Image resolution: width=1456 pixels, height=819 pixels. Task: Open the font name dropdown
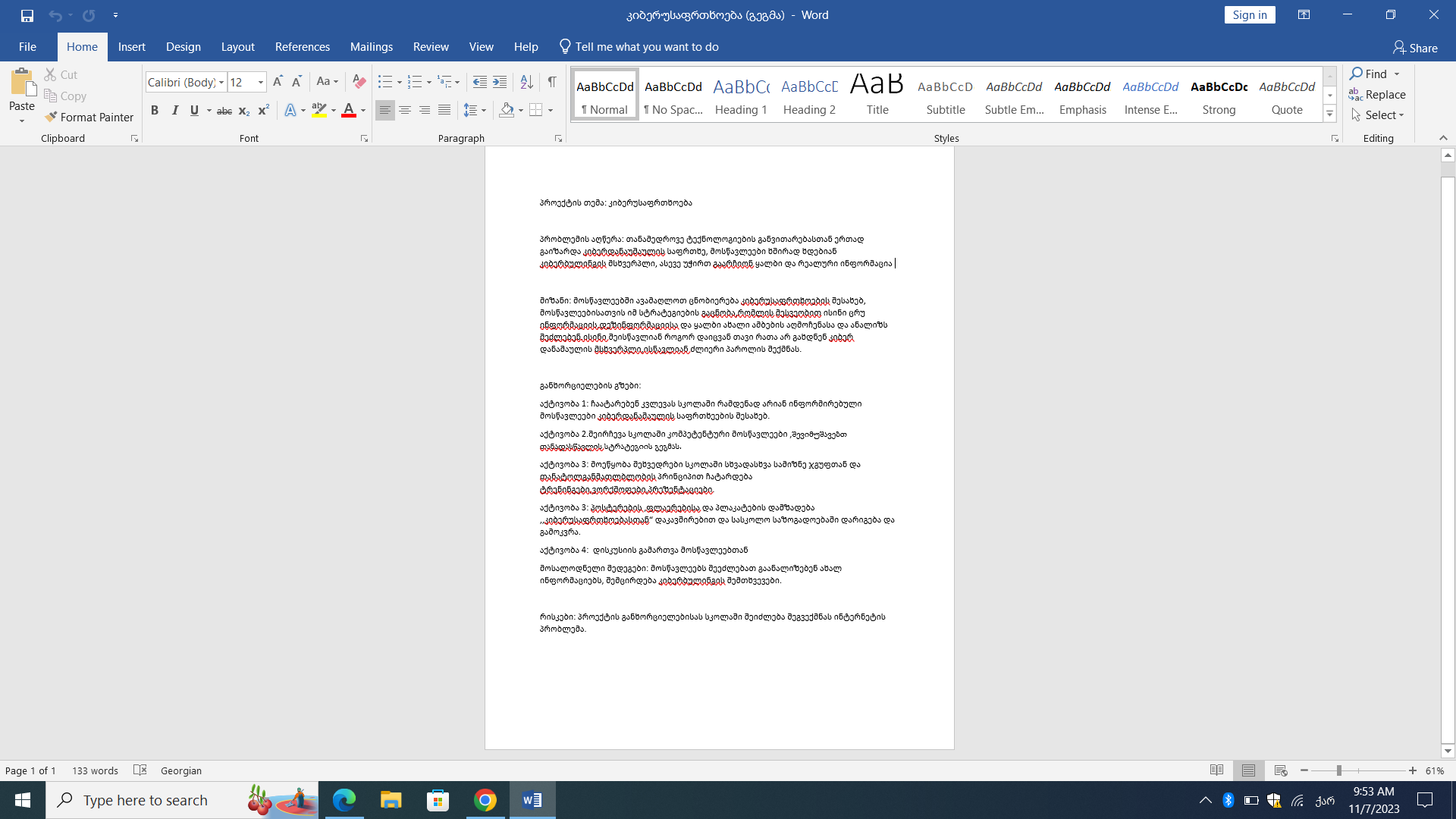221,82
